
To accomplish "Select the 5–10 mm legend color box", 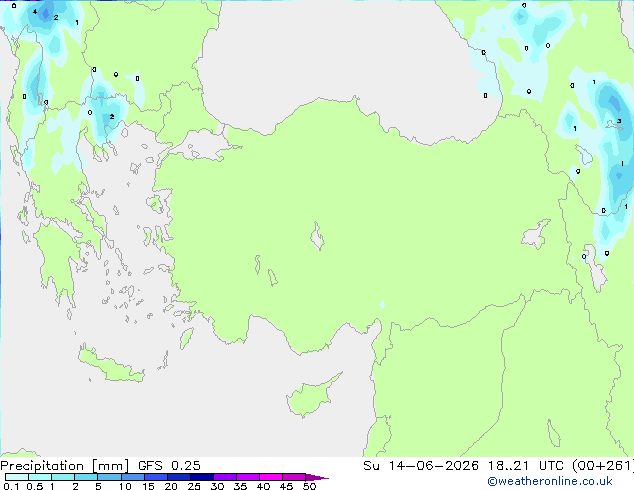I will 109,477.
